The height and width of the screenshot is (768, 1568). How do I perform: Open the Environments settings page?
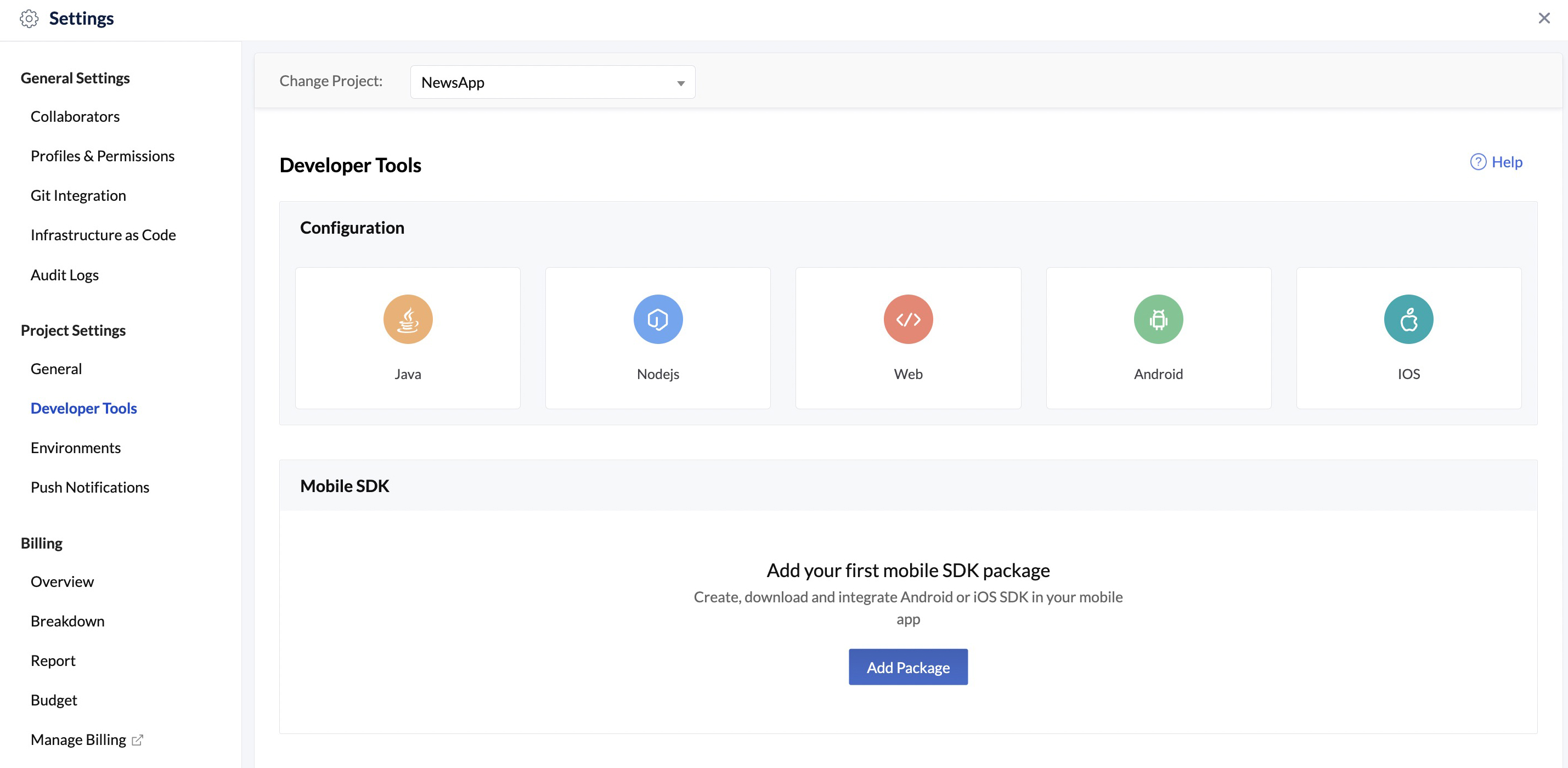pos(76,447)
